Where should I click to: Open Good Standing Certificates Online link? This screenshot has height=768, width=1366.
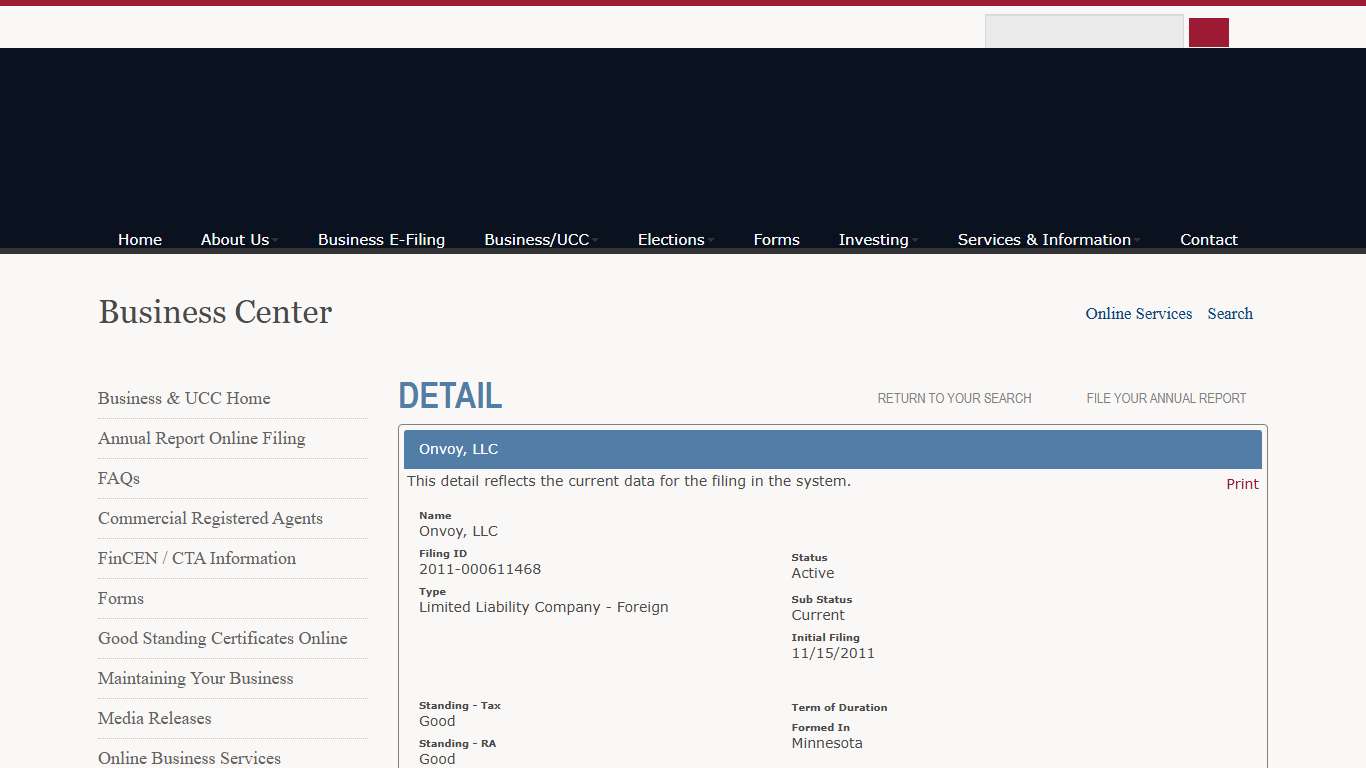222,638
